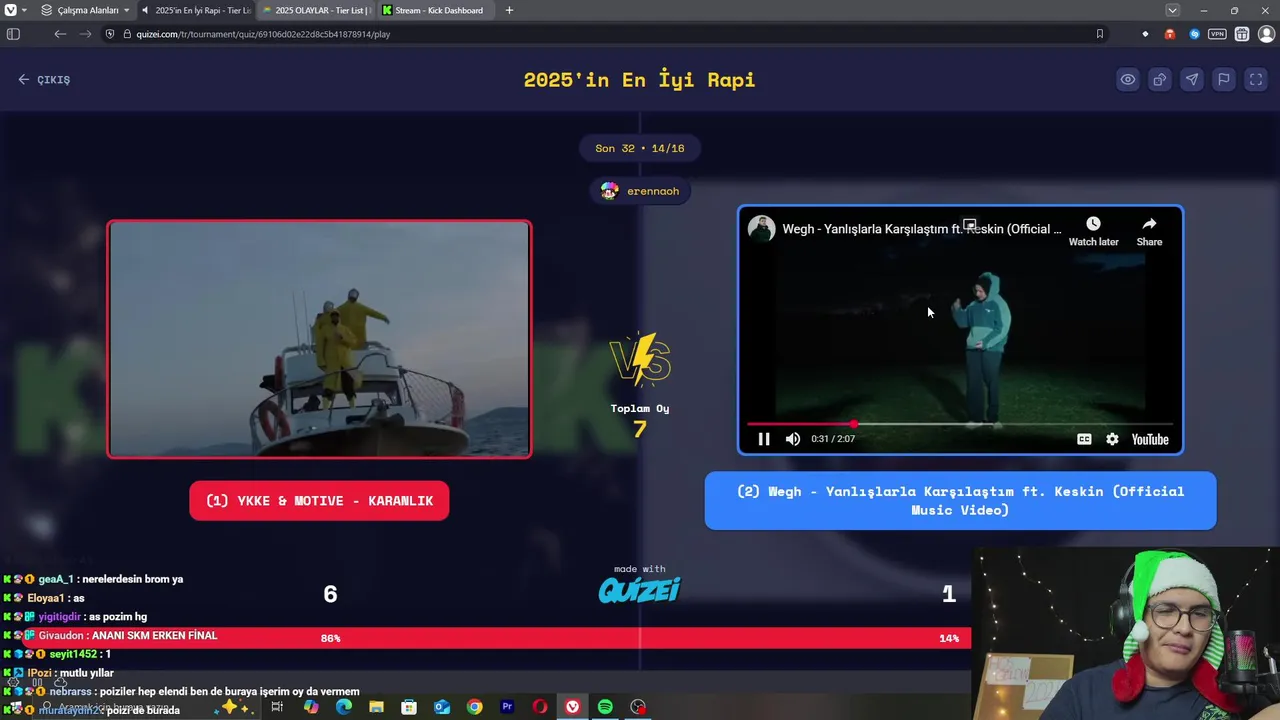Seek in the YouTube progress bar
The width and height of the screenshot is (1280, 720).
(x=960, y=424)
